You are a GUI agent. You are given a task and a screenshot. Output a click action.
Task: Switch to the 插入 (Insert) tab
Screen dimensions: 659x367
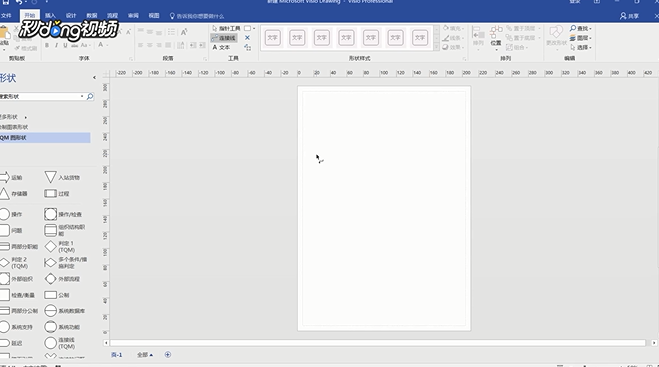coord(50,16)
